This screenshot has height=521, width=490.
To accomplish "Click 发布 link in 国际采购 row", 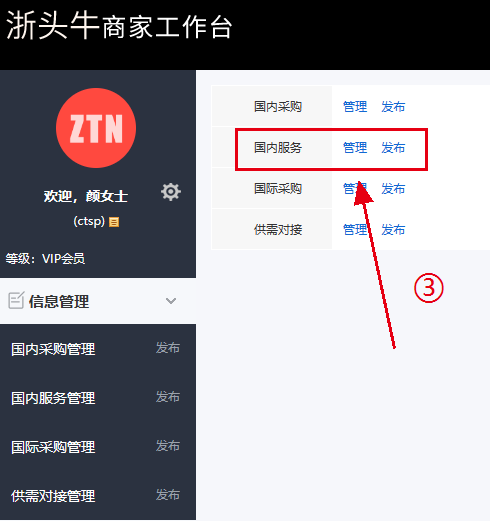I will (393, 189).
